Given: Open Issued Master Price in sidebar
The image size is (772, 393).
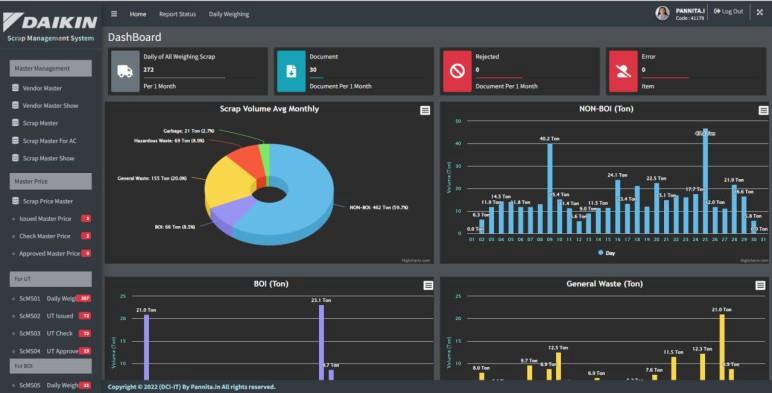Looking at the screenshot, I should 45,219.
